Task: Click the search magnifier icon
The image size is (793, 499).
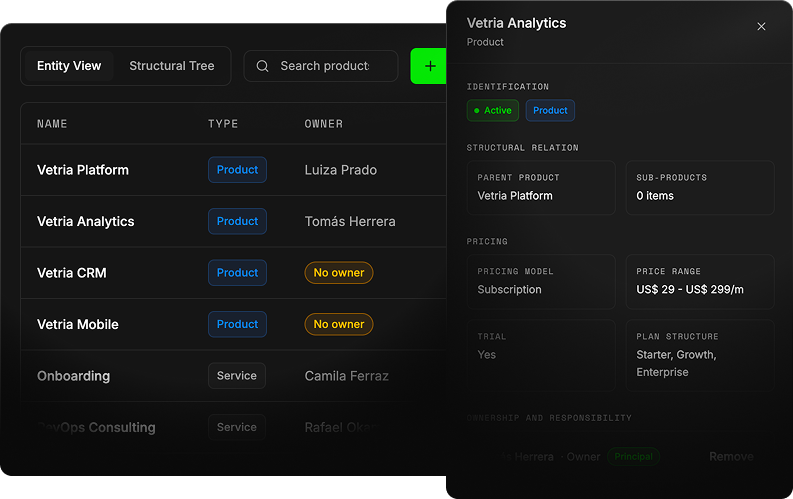Action: pyautogui.click(x=262, y=66)
